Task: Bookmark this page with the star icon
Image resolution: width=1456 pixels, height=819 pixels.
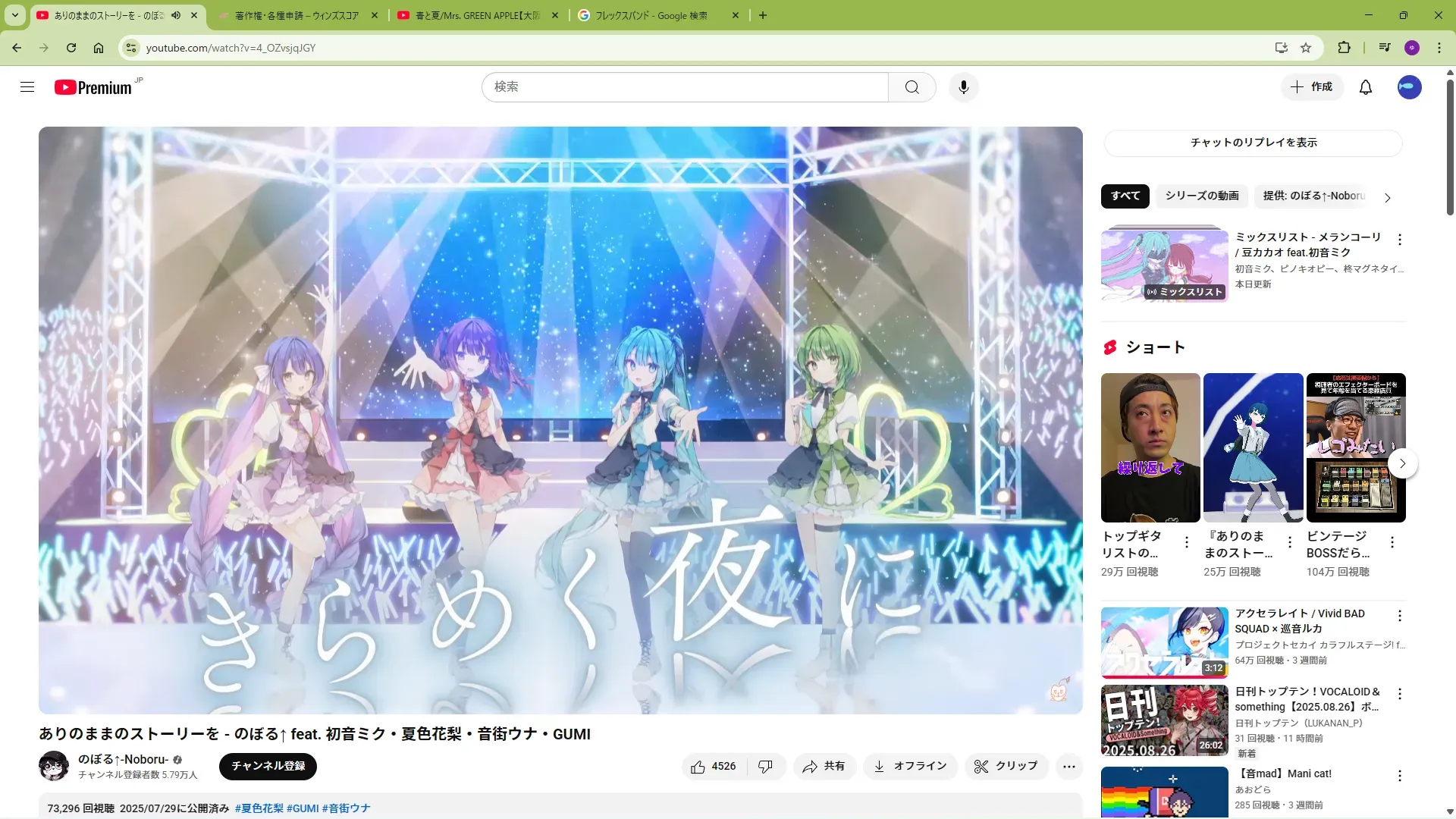Action: tap(1306, 48)
